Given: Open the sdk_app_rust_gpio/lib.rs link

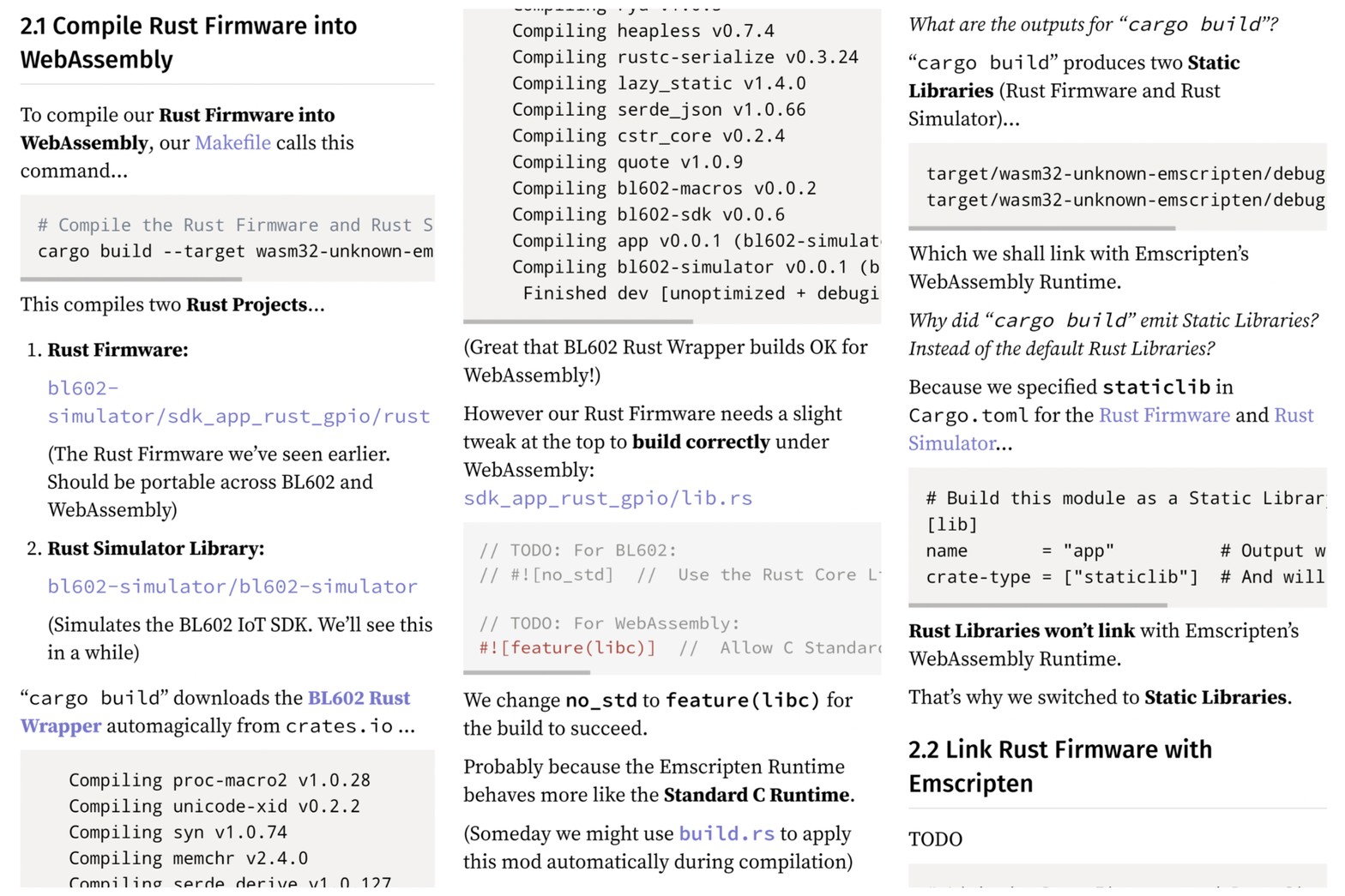Looking at the screenshot, I should (x=607, y=498).
